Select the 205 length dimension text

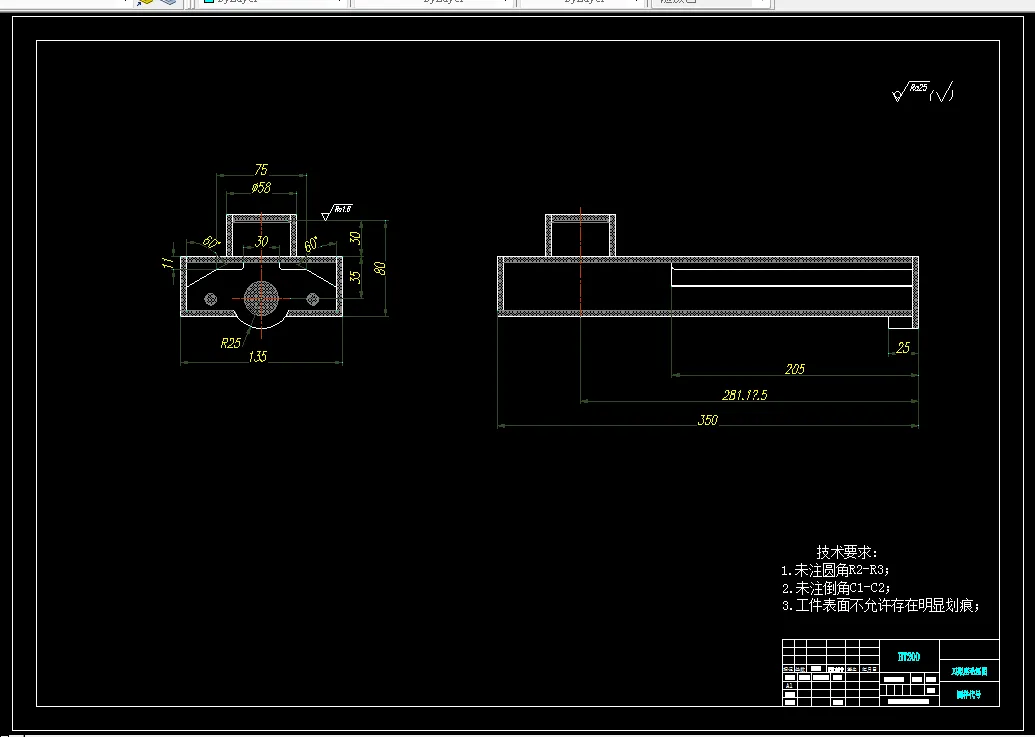pos(795,369)
